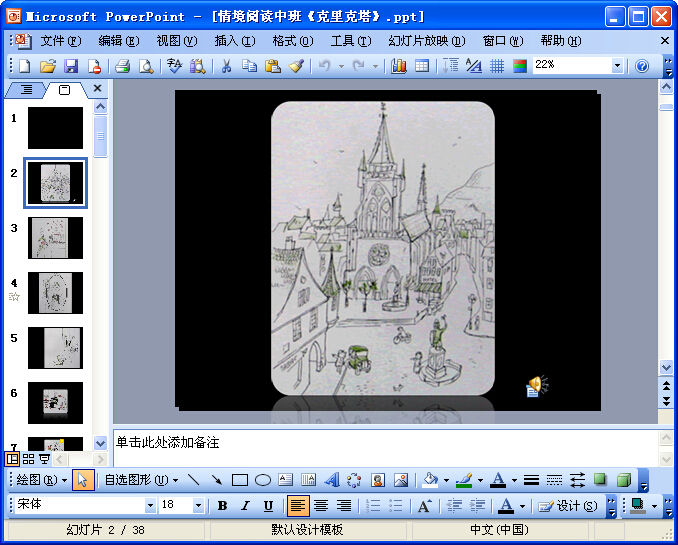Save the presentation with the floppy disk icon
The height and width of the screenshot is (545, 678).
pos(71,66)
